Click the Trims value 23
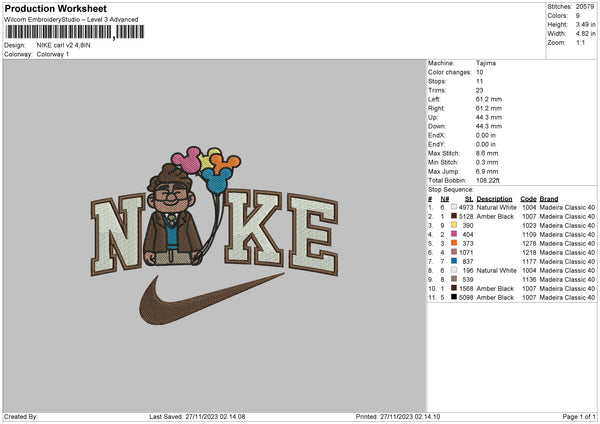Screen dimensions: 600x424 point(479,90)
